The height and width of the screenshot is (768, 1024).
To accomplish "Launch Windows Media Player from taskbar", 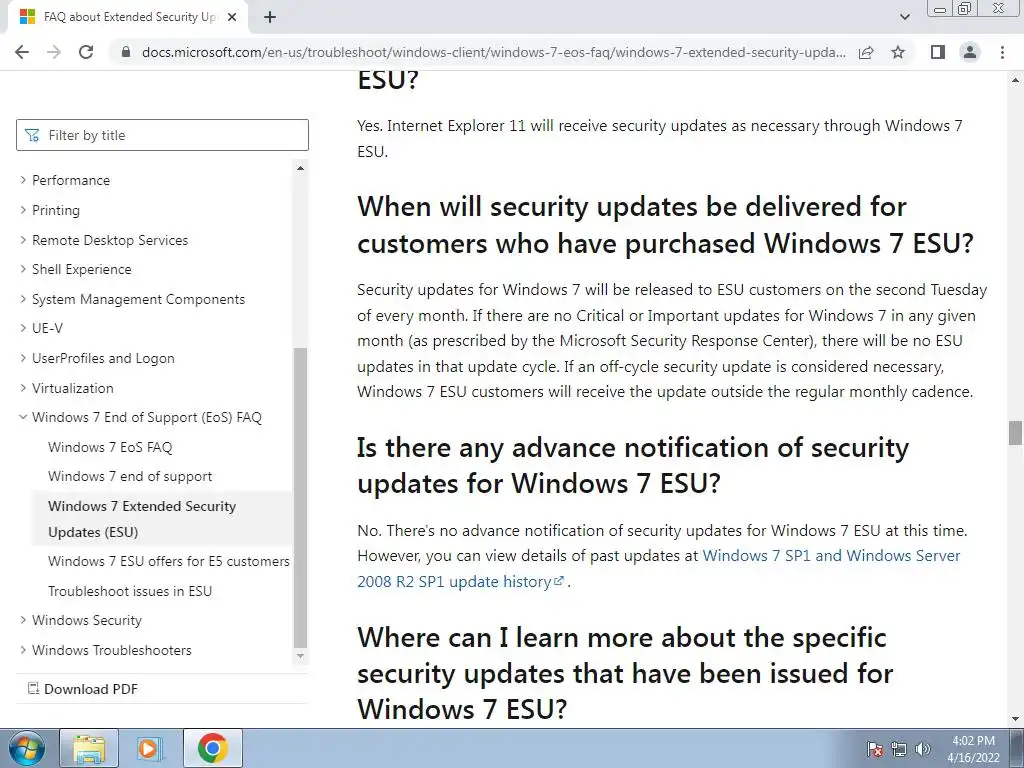I will tap(151, 748).
